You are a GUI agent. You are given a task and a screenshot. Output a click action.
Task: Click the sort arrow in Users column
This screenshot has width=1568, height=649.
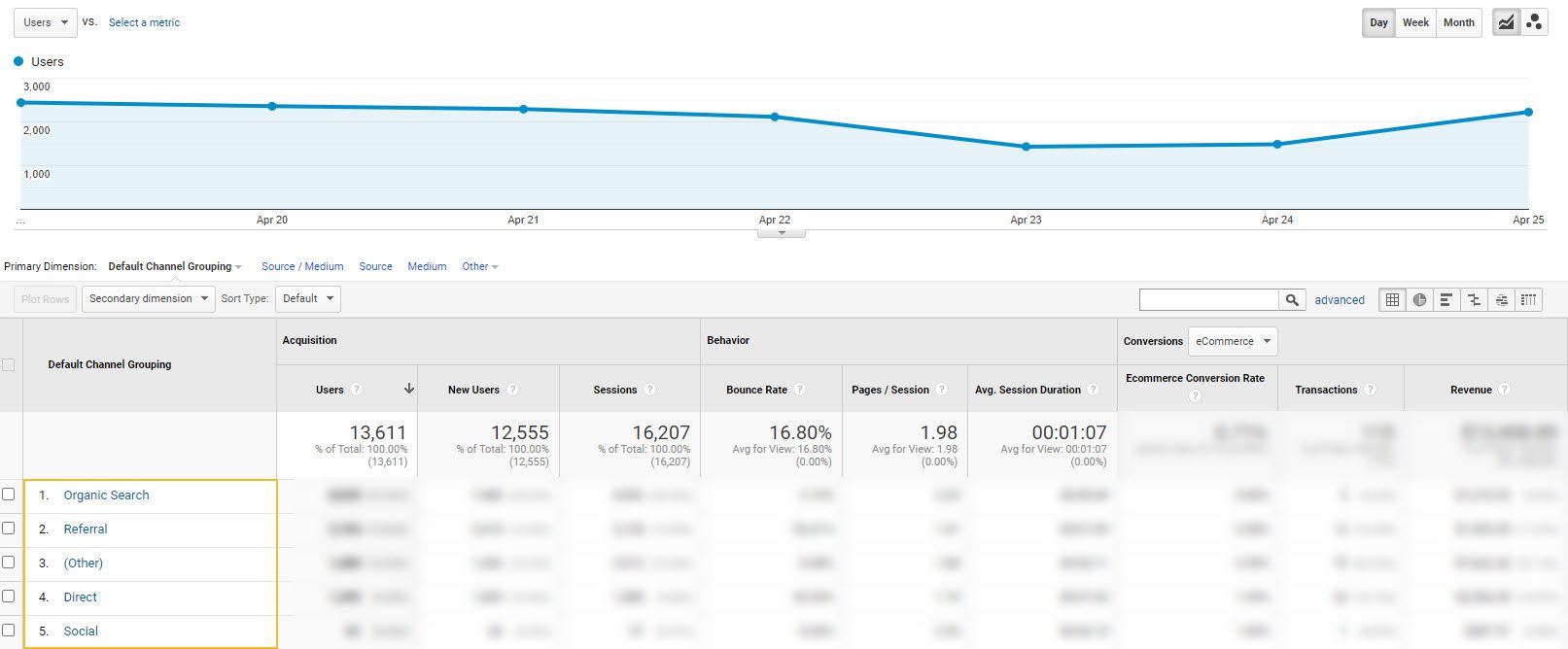pyautogui.click(x=409, y=389)
